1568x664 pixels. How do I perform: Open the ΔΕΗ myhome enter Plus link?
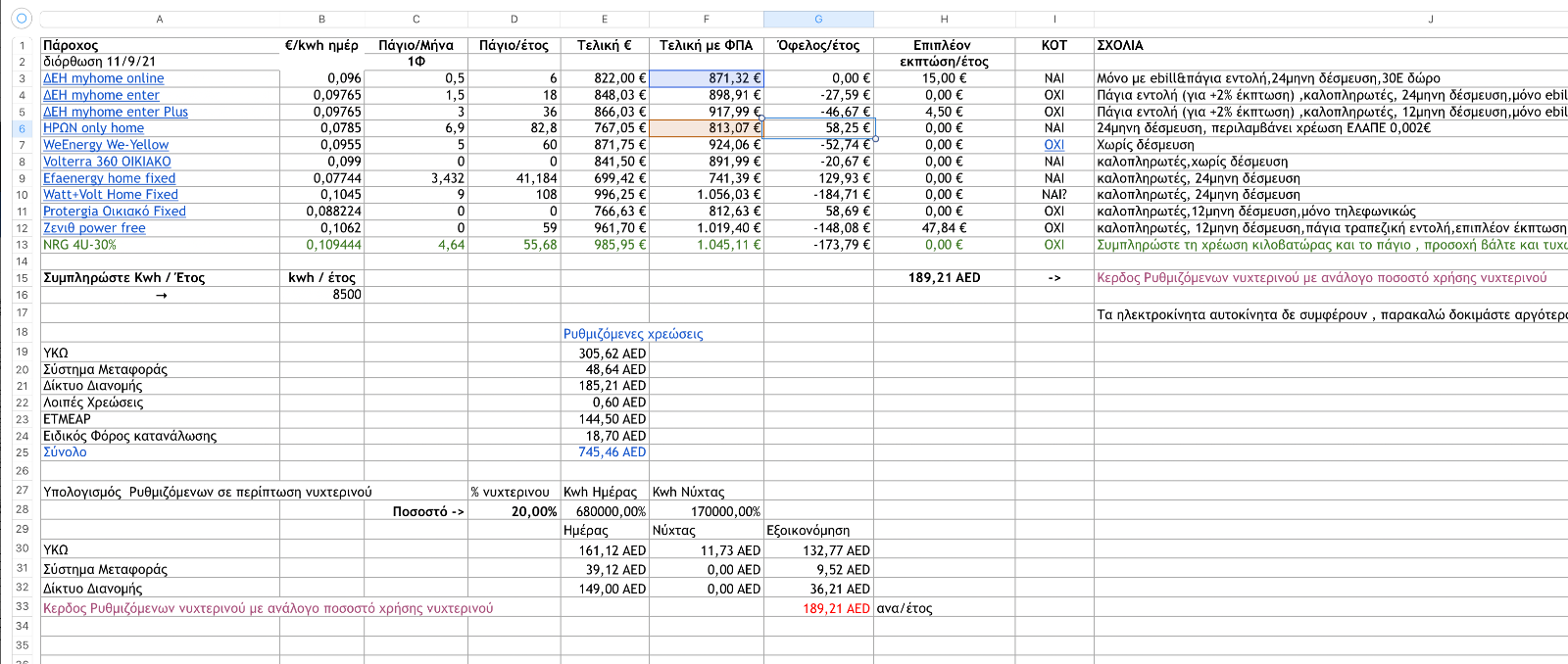tap(116, 112)
